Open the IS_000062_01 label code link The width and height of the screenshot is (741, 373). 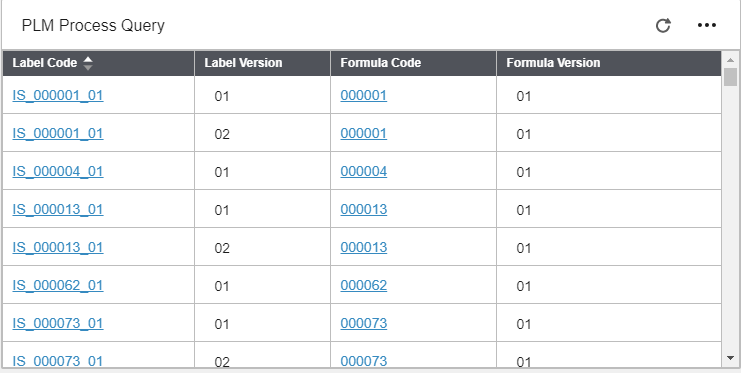(x=58, y=285)
